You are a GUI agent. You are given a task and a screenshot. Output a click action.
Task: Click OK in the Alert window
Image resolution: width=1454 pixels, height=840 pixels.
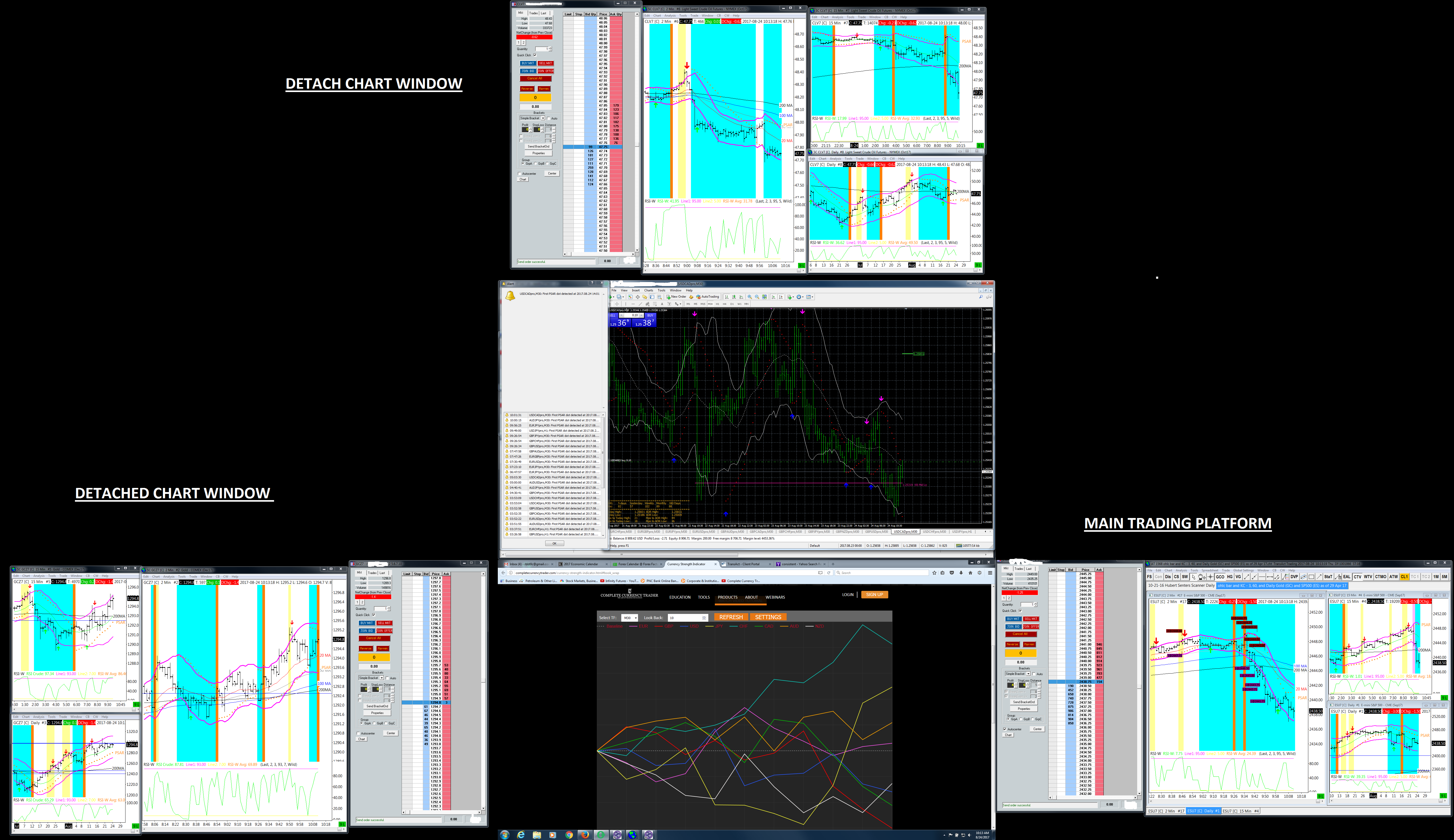point(554,543)
